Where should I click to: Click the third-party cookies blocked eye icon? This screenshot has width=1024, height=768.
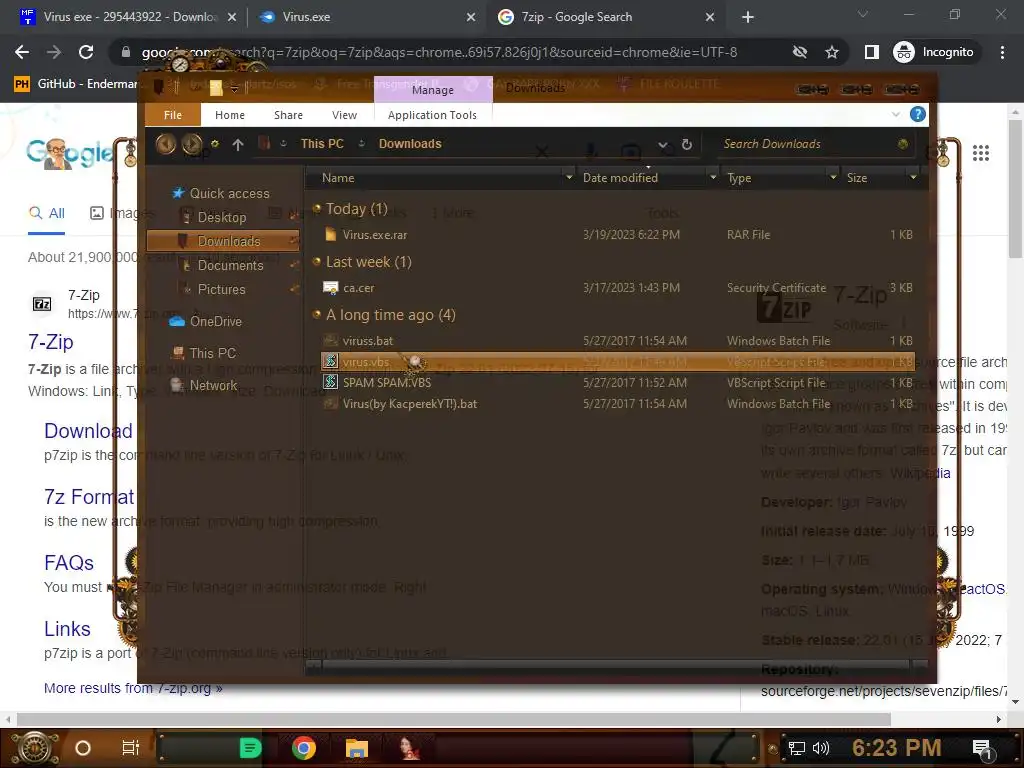coord(799,52)
